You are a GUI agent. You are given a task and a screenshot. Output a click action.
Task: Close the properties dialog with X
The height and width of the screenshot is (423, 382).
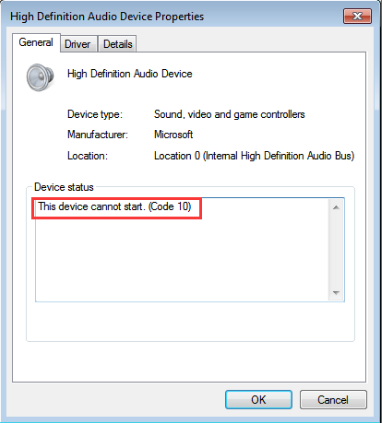357,16
